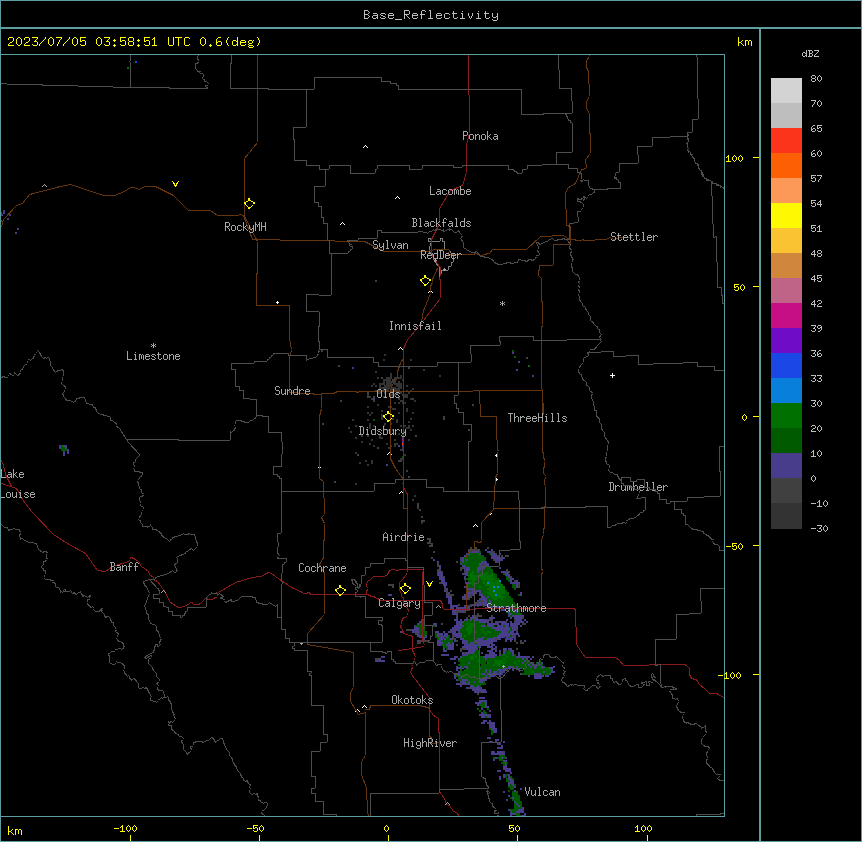
Task: Pick the red 60-65 dBZ legend swatch
Action: click(786, 141)
